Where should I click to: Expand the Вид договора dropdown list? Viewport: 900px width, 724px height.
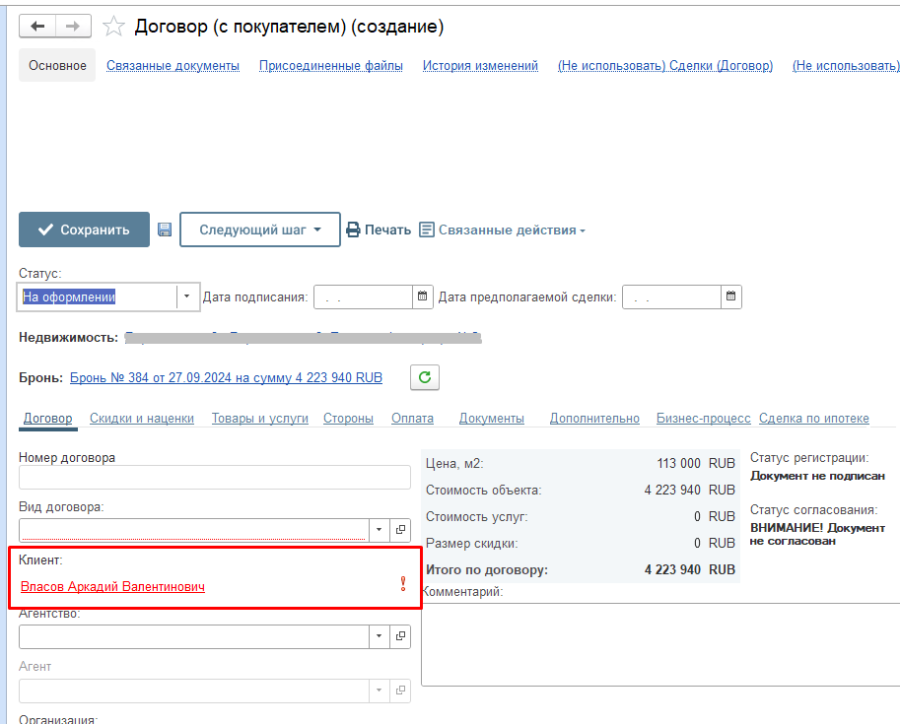(379, 530)
